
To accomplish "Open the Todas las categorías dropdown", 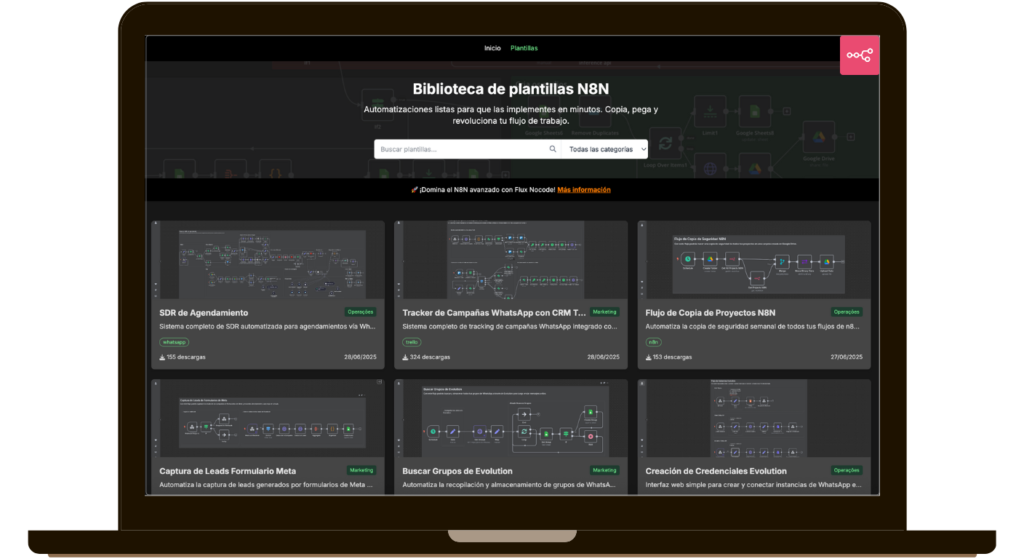I will (607, 149).
